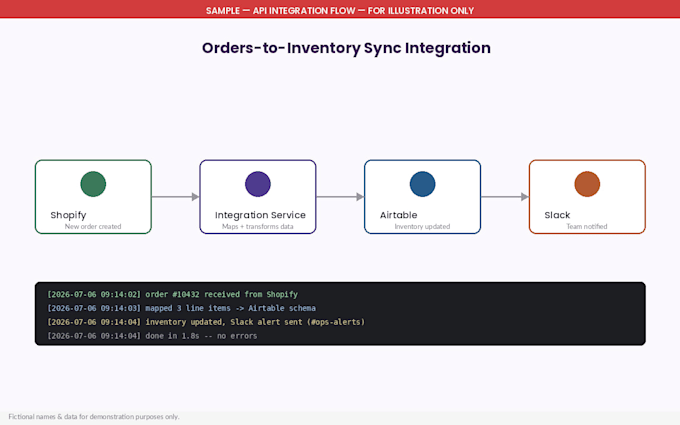Click the fictional names disclaimer footer text
680x425 pixels.
click(94, 417)
